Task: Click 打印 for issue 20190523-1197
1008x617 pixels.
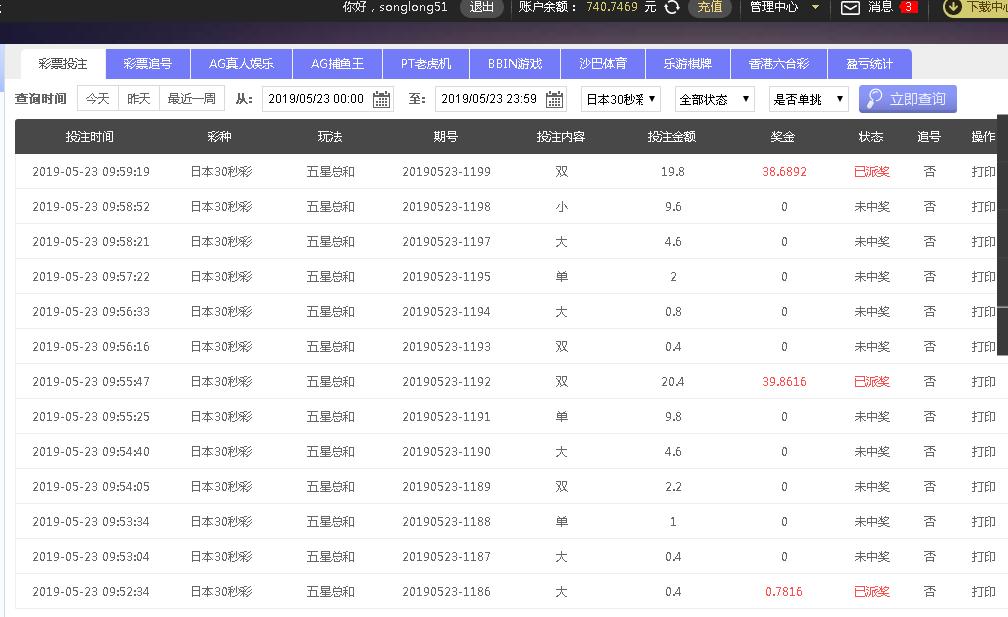Action: (x=983, y=242)
